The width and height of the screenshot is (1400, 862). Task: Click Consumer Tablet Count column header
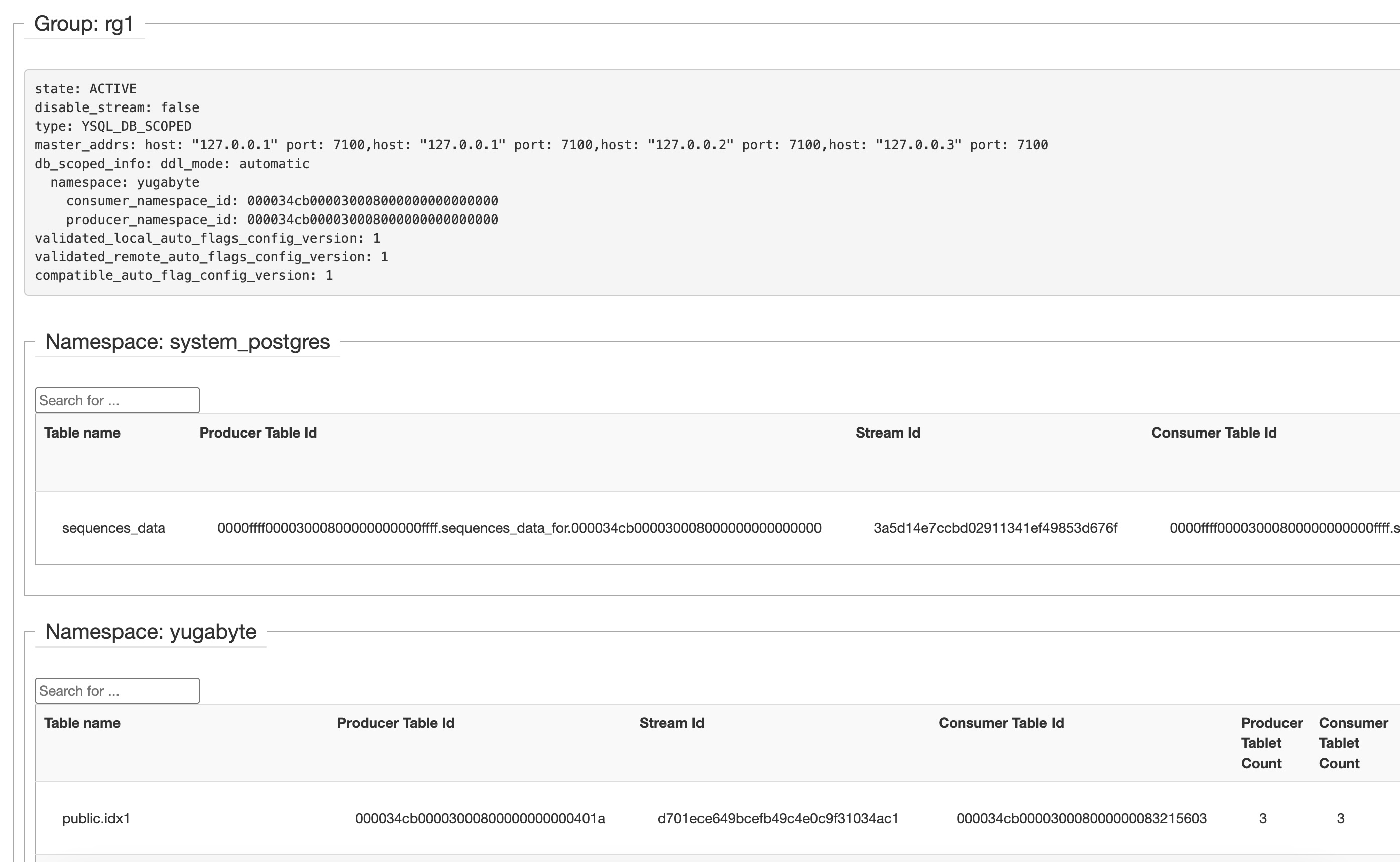click(x=1353, y=743)
